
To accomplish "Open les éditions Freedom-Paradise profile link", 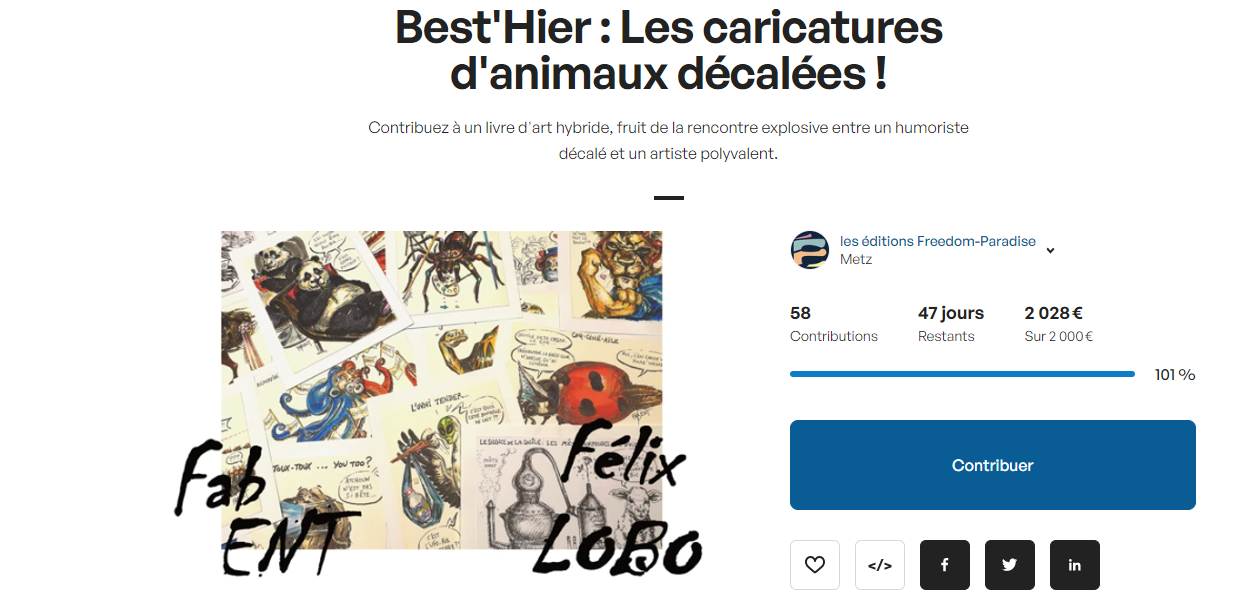I will pos(938,241).
